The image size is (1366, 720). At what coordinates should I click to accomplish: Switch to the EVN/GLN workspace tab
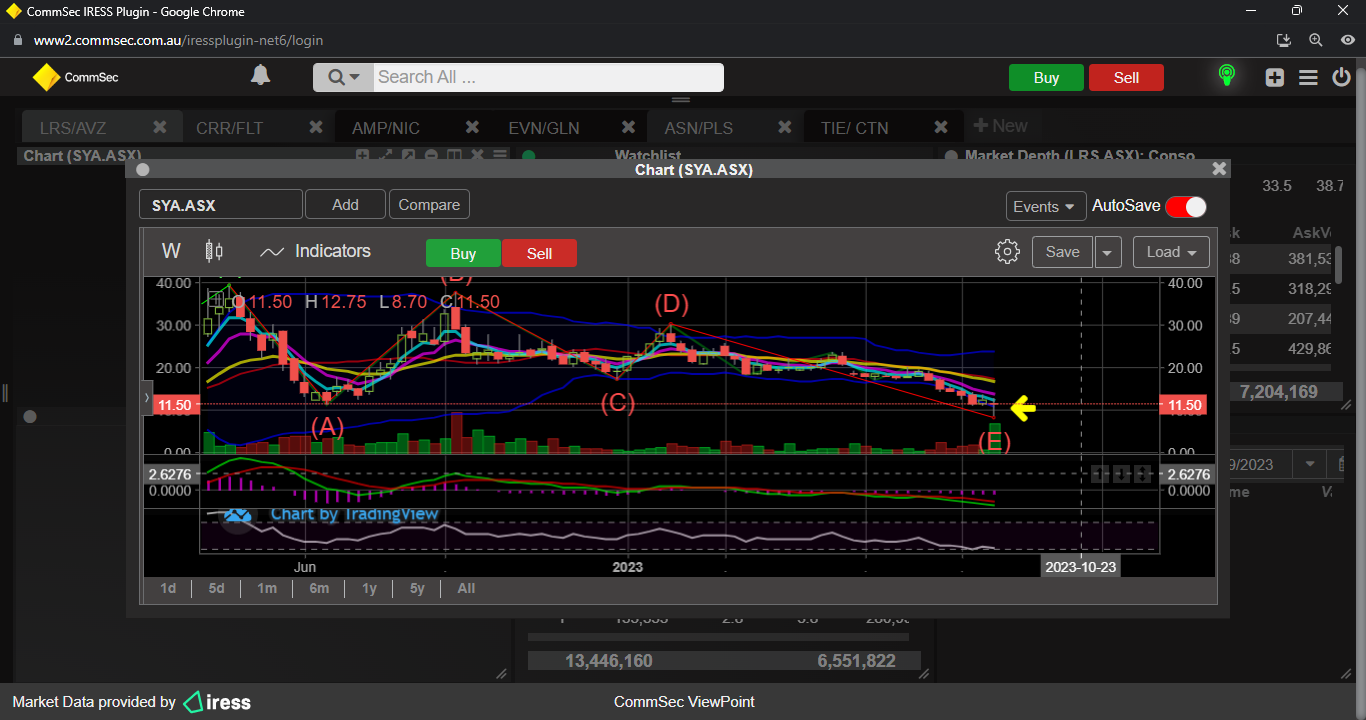coord(544,128)
